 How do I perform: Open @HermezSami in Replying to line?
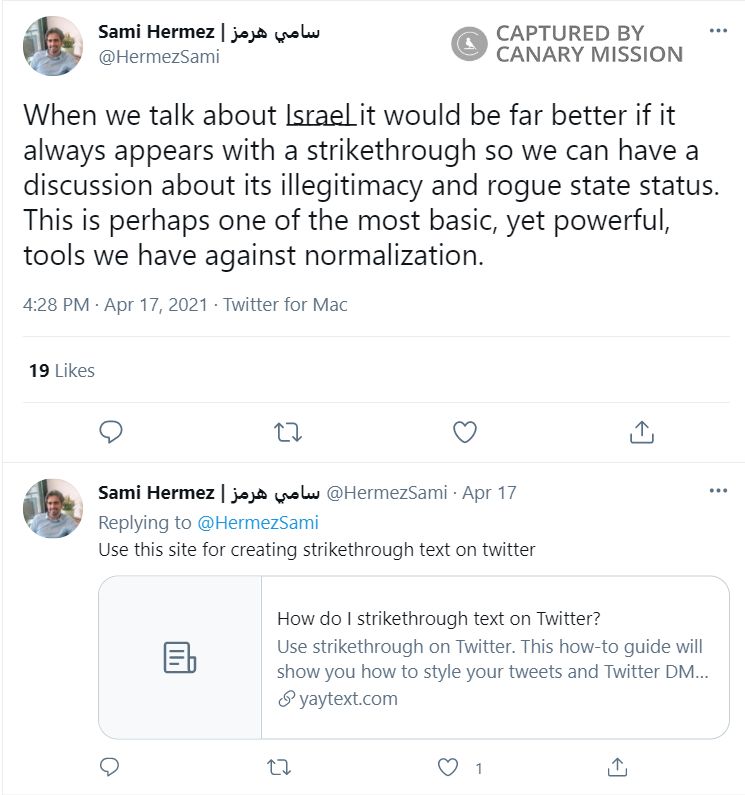pyautogui.click(x=258, y=522)
